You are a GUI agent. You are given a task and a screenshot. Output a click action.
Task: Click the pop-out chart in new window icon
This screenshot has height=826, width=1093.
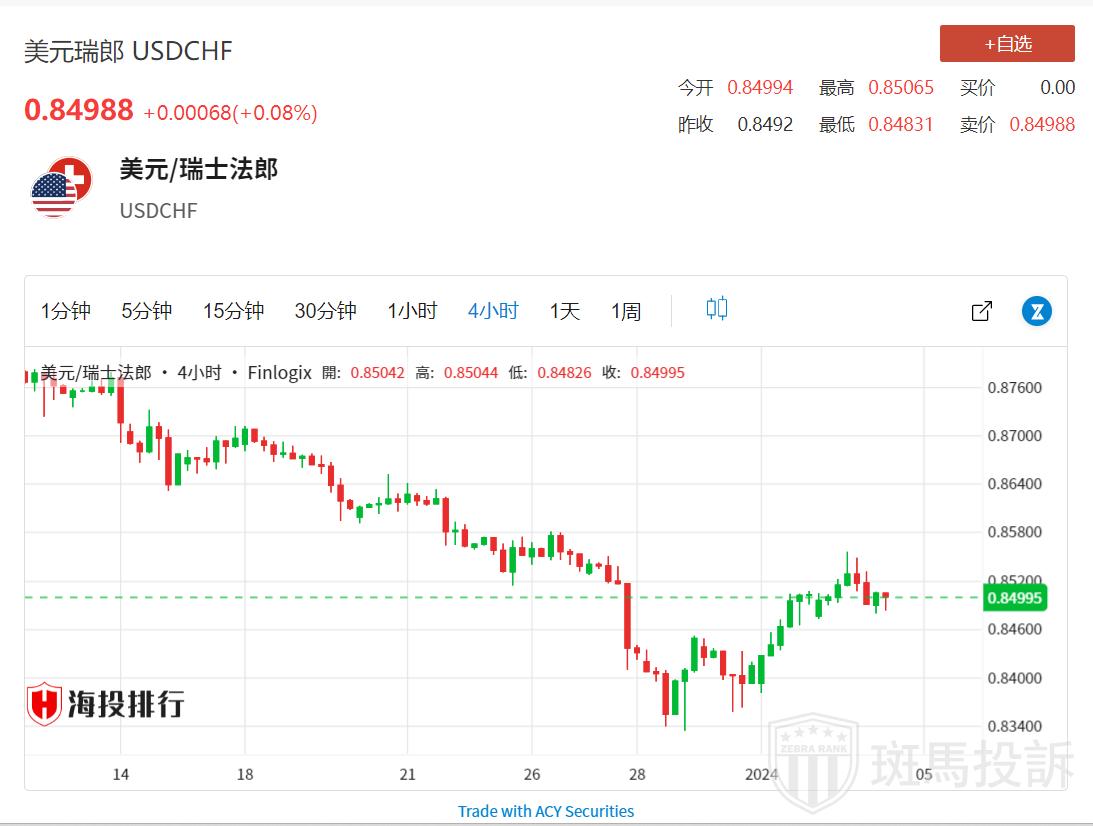[x=982, y=311]
